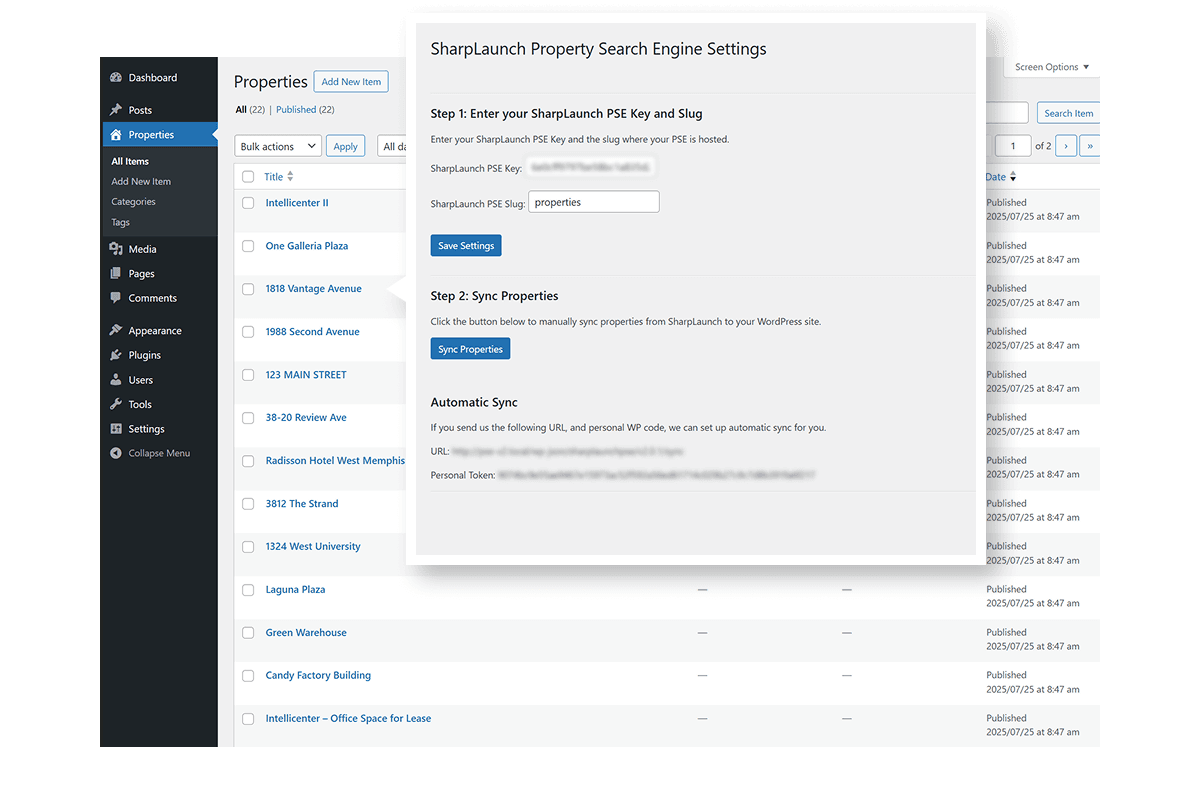Click the Tools wrench icon
1200x802 pixels.
(x=116, y=404)
